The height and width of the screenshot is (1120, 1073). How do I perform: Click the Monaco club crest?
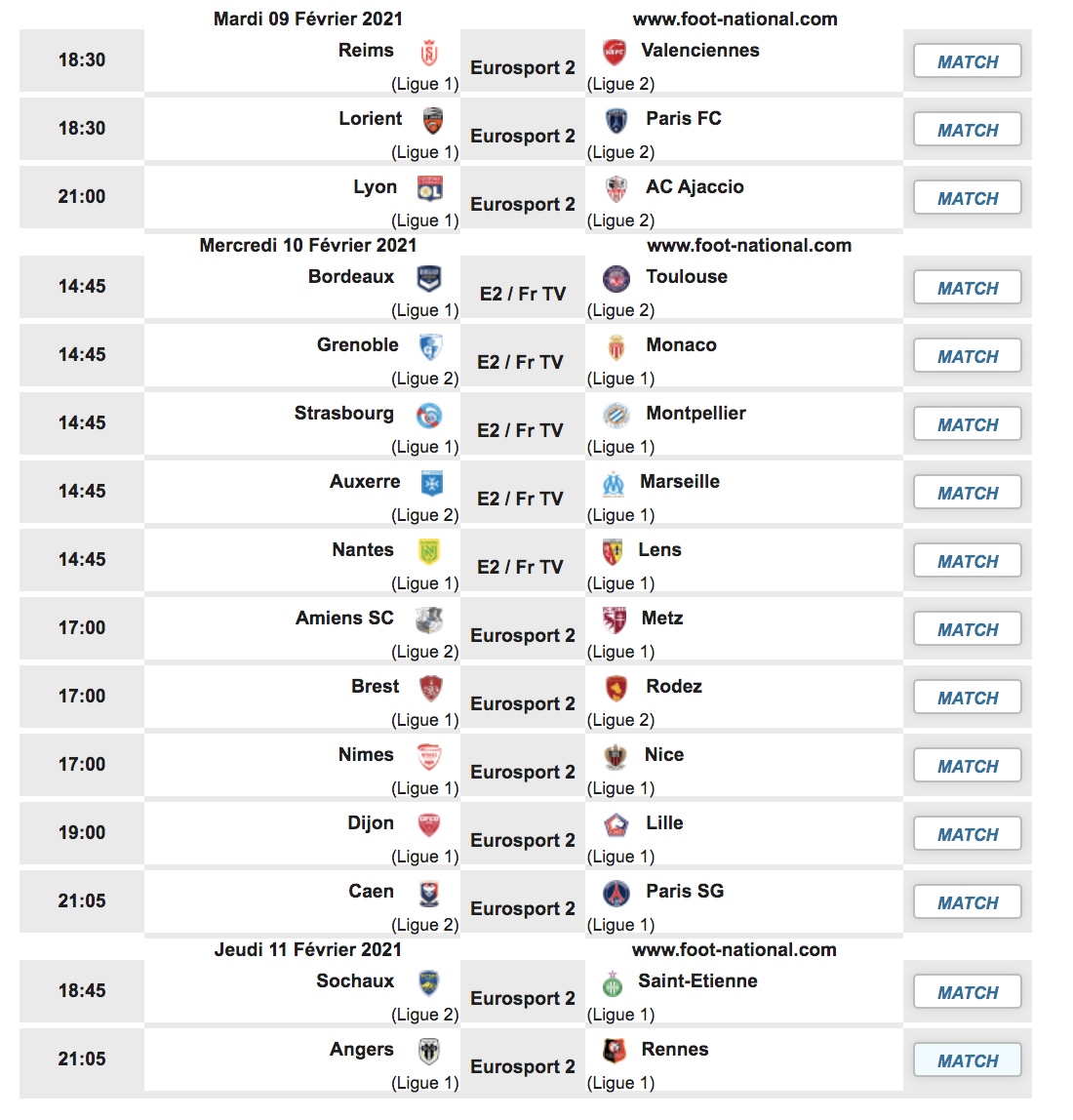click(616, 348)
